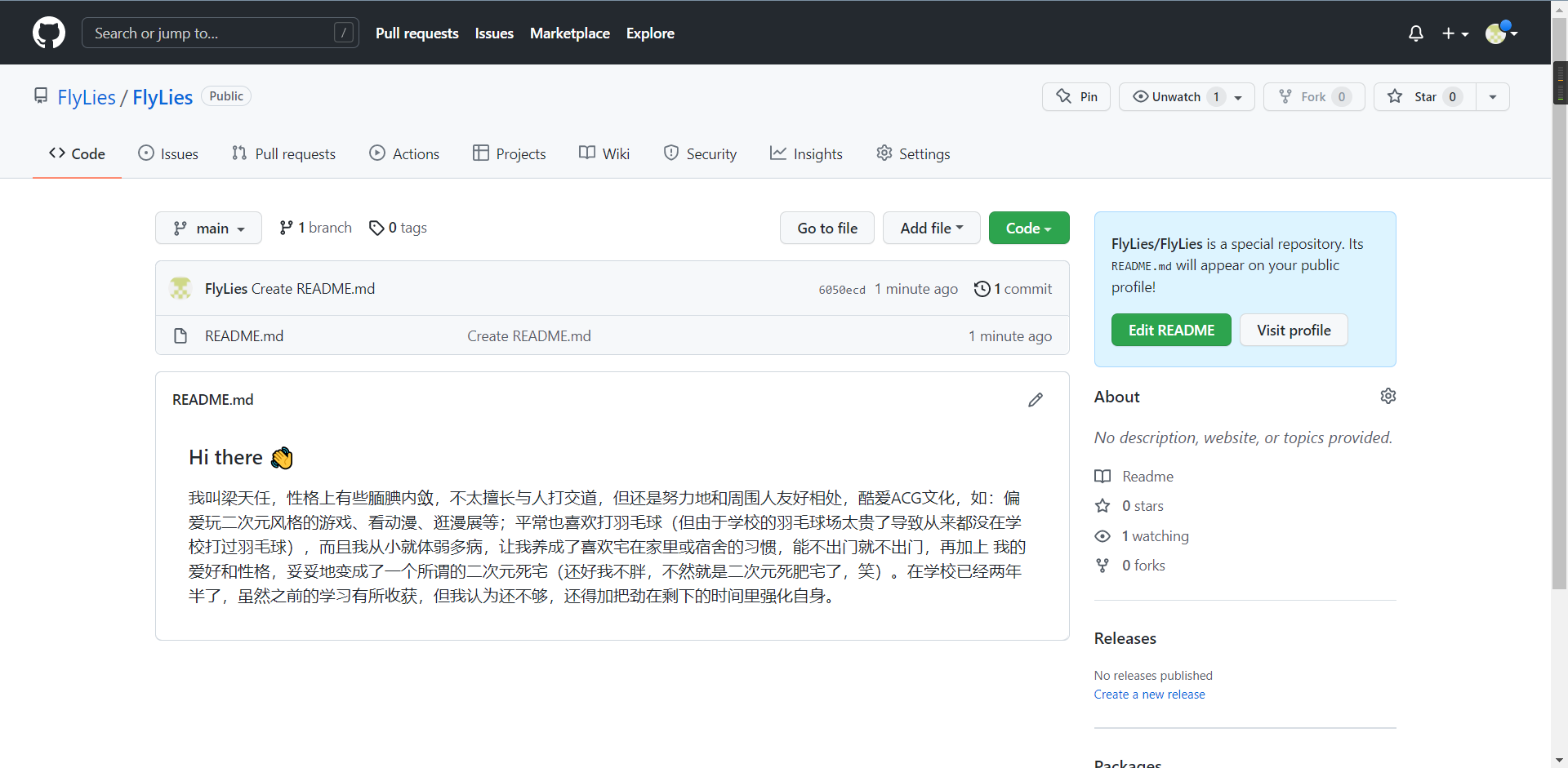The width and height of the screenshot is (1568, 768).
Task: Open the notifications bell
Action: click(x=1416, y=33)
